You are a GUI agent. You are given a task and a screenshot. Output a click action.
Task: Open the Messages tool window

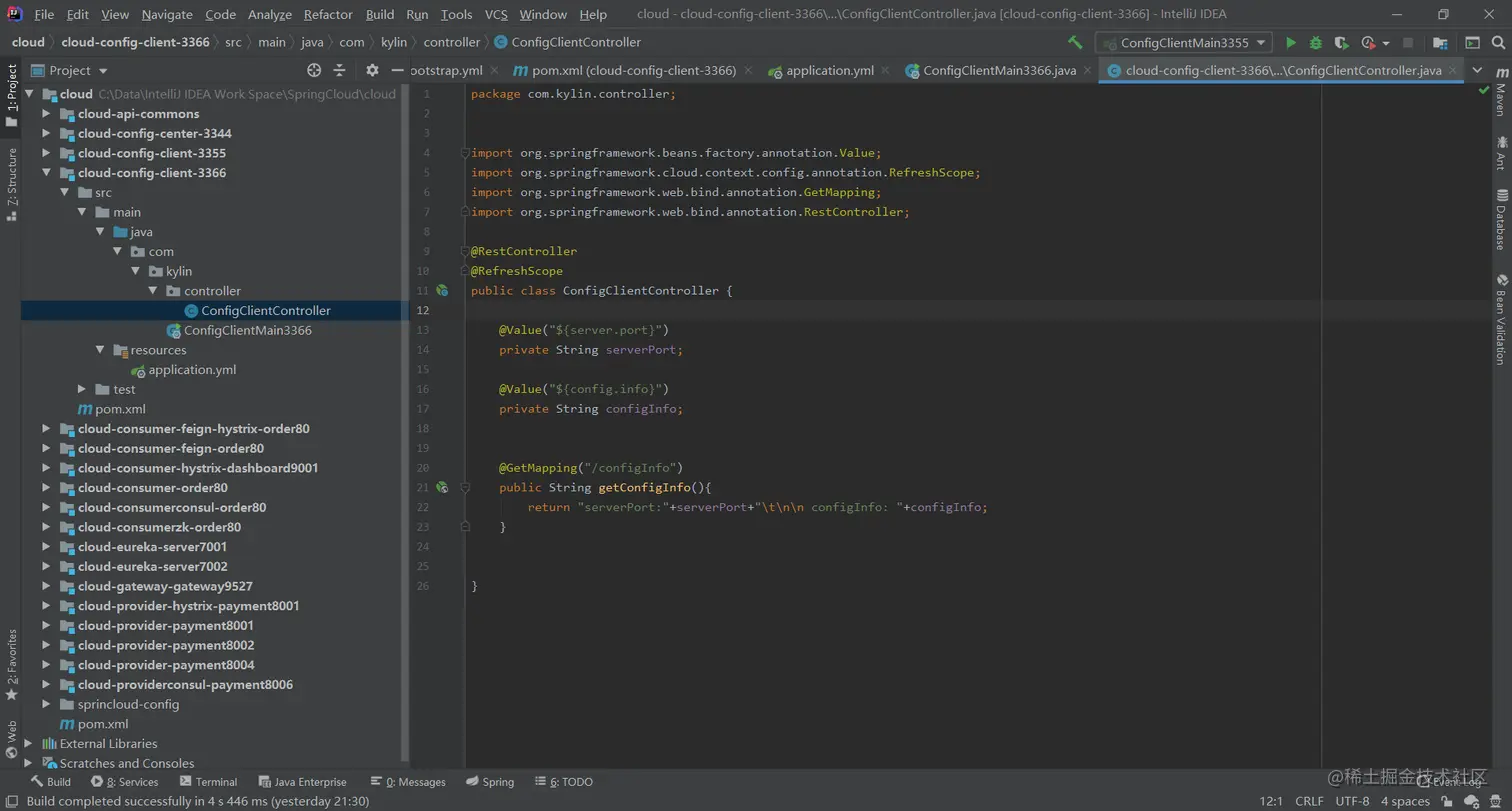[408, 782]
